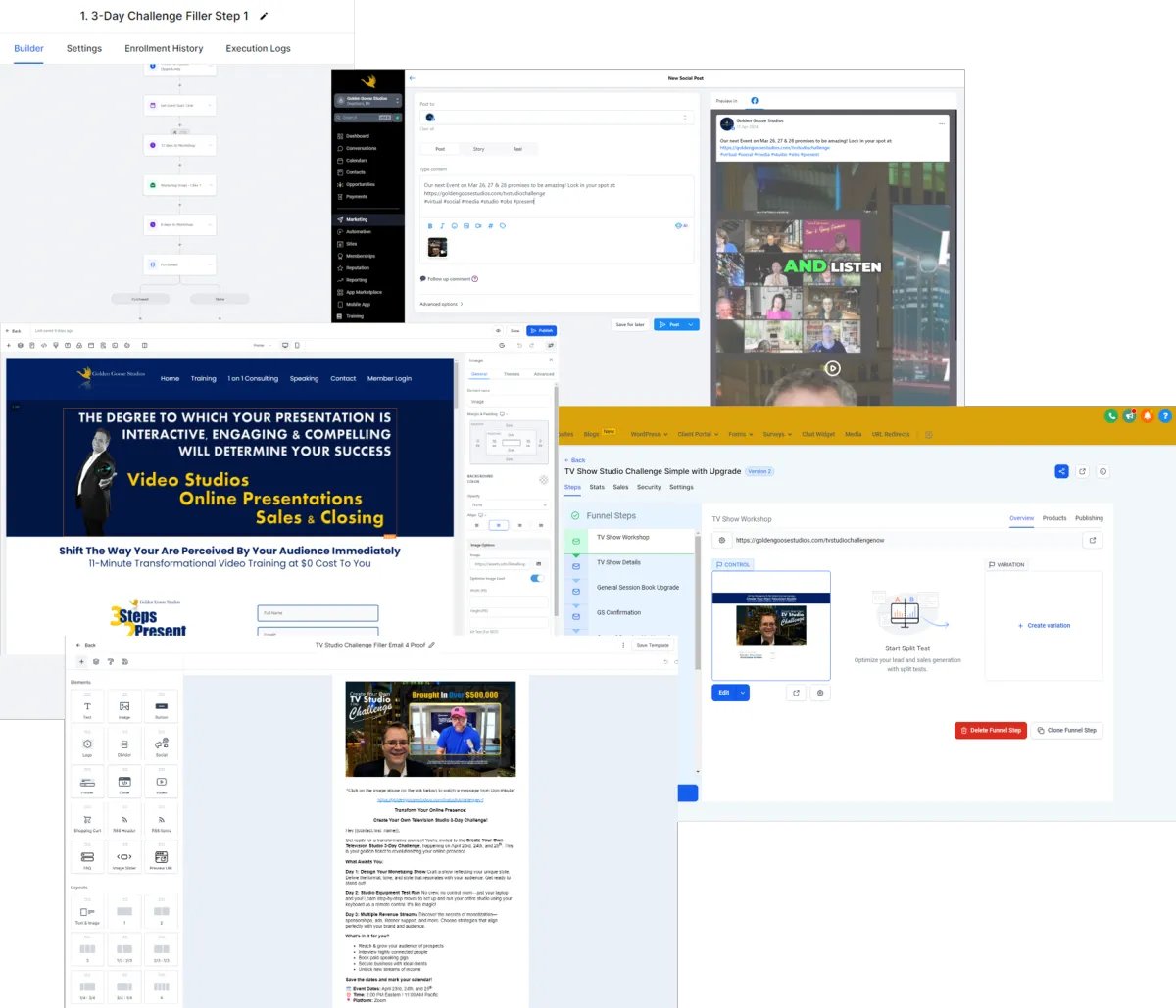Click Save for later in the social post
This screenshot has height=1008, width=1176.
click(629, 324)
